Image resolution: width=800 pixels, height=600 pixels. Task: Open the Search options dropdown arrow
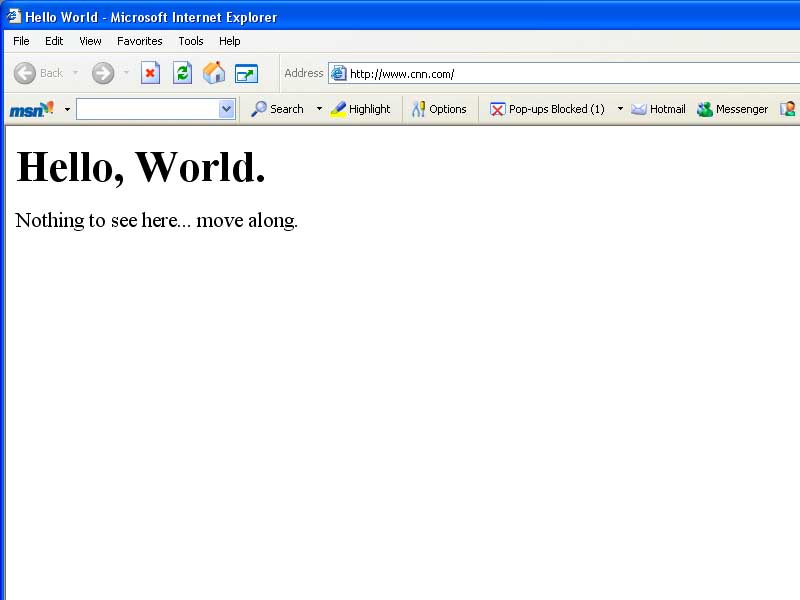[319, 109]
